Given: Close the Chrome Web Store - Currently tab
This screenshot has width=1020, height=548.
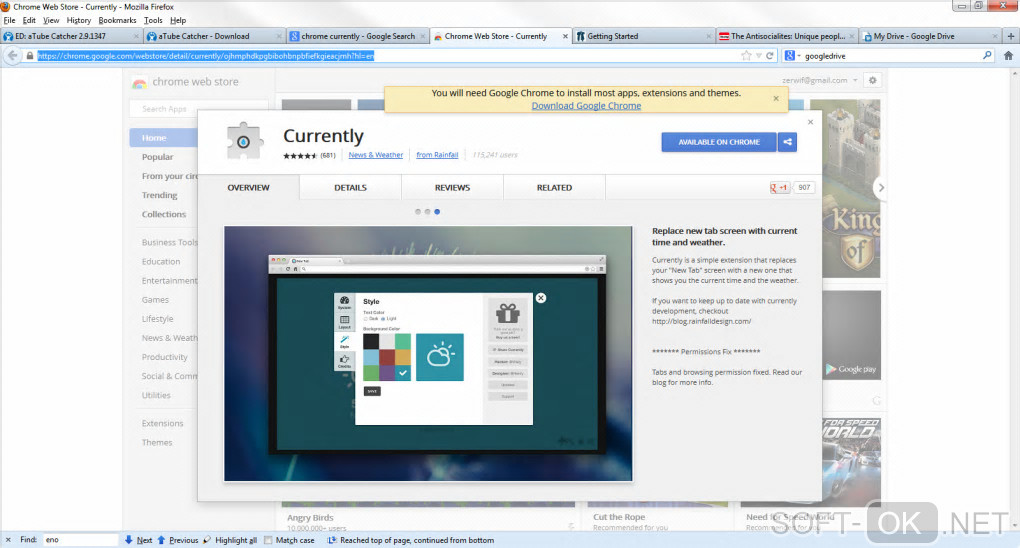Looking at the screenshot, I should 565,36.
